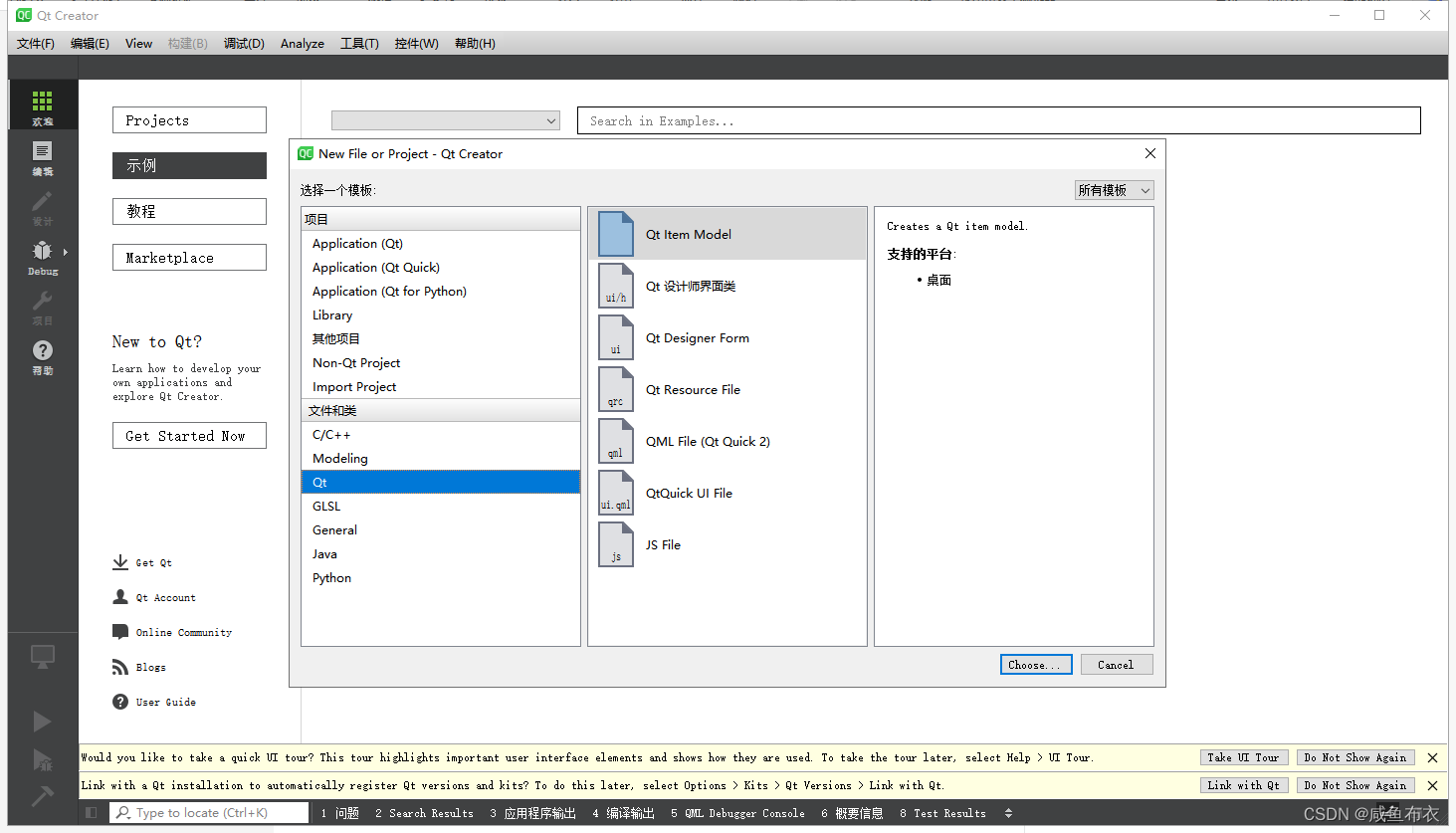The width and height of the screenshot is (1456, 833).
Task: Open the 调试(D) menu
Action: click(x=244, y=43)
